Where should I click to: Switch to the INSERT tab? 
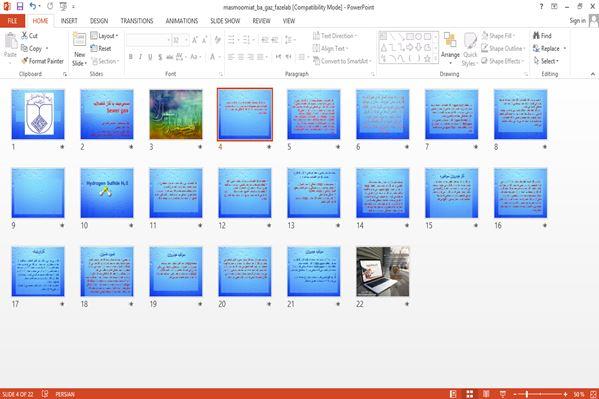[x=69, y=21]
